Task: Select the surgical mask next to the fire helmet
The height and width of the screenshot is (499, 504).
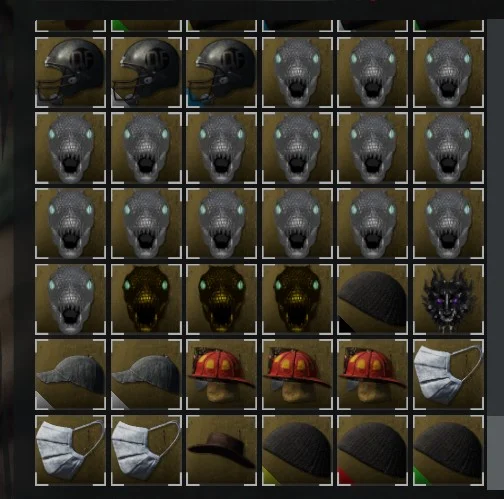Action: click(448, 375)
